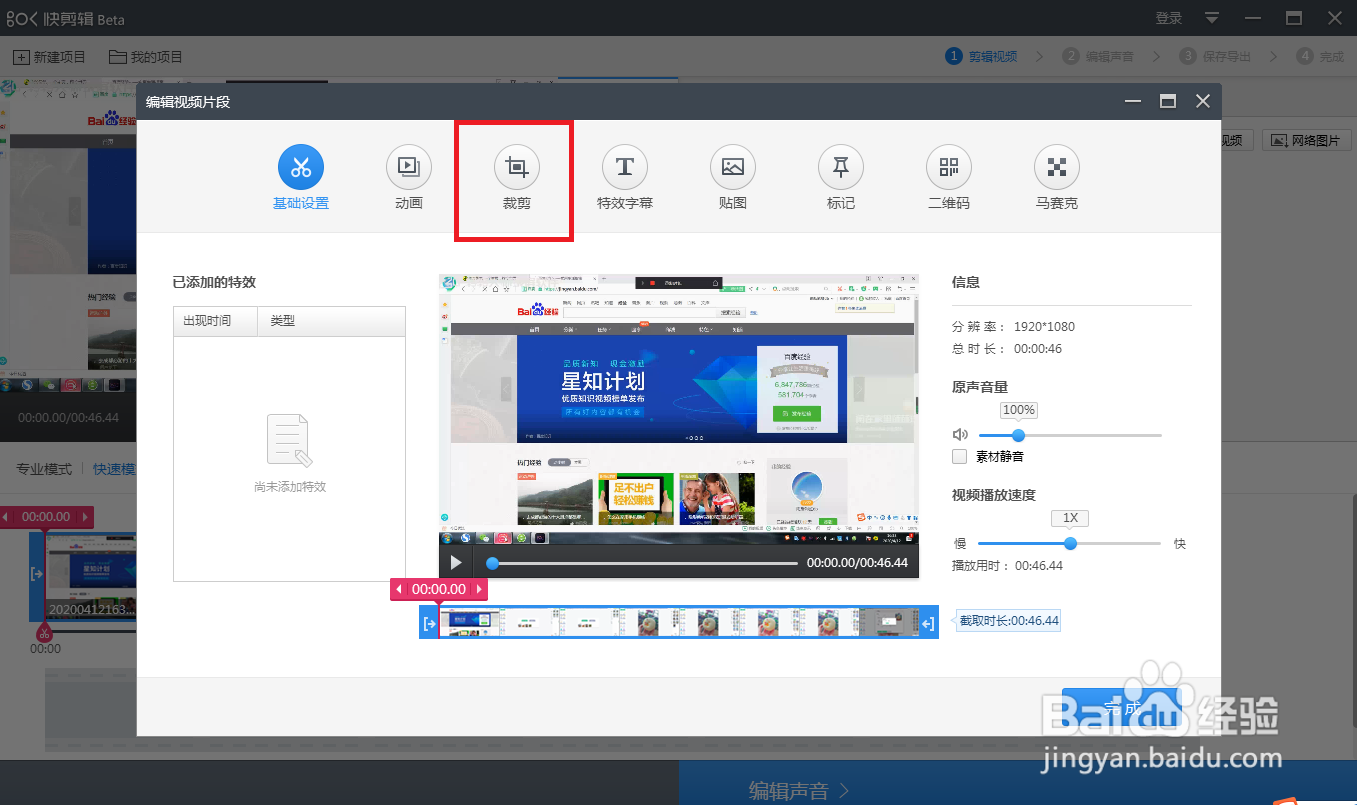Screen dimensions: 1357x805
Task: Adjust the 原声音量 volume slider
Action: [1070, 435]
